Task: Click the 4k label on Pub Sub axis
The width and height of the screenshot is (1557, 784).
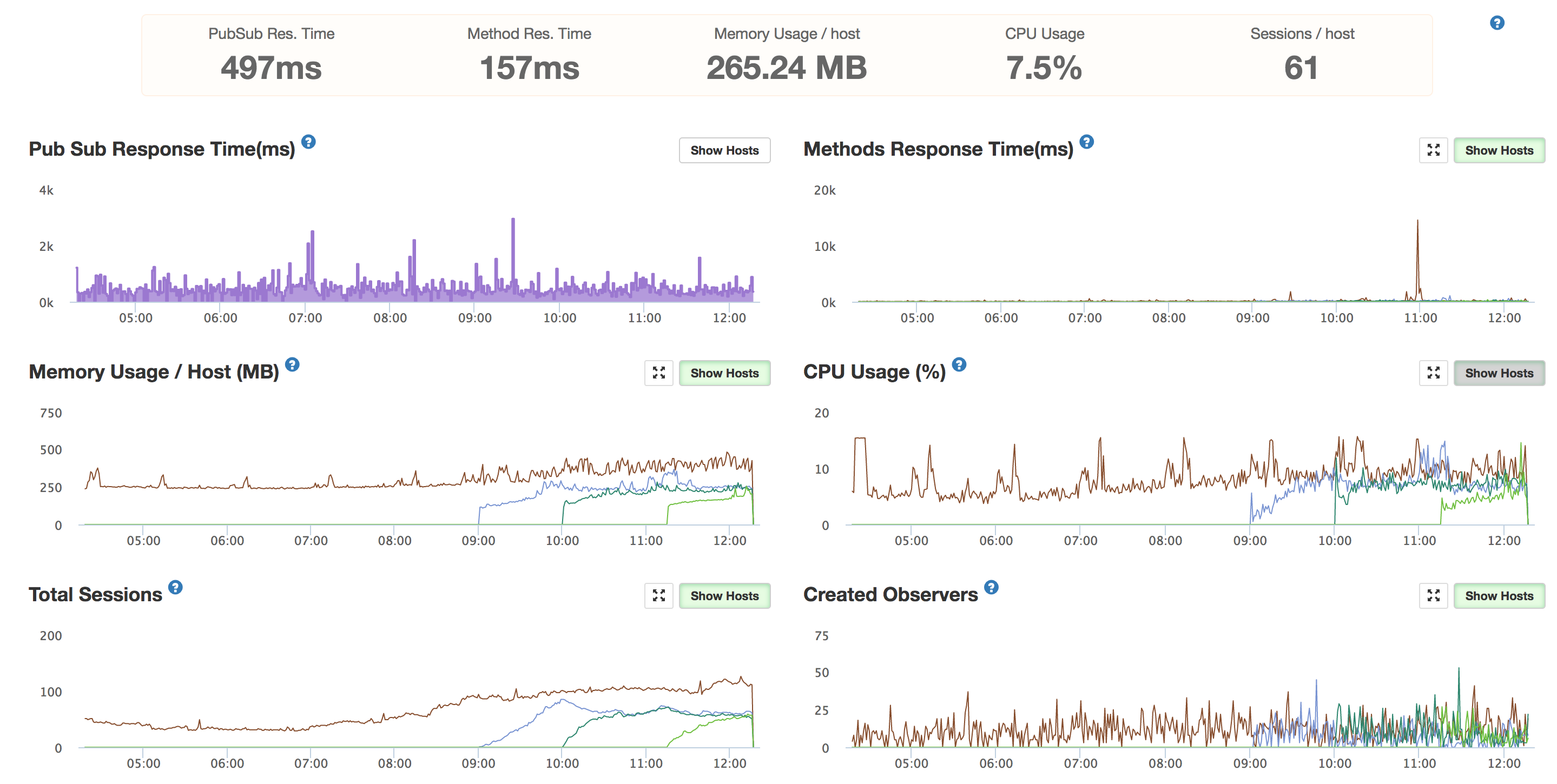Action: click(47, 190)
